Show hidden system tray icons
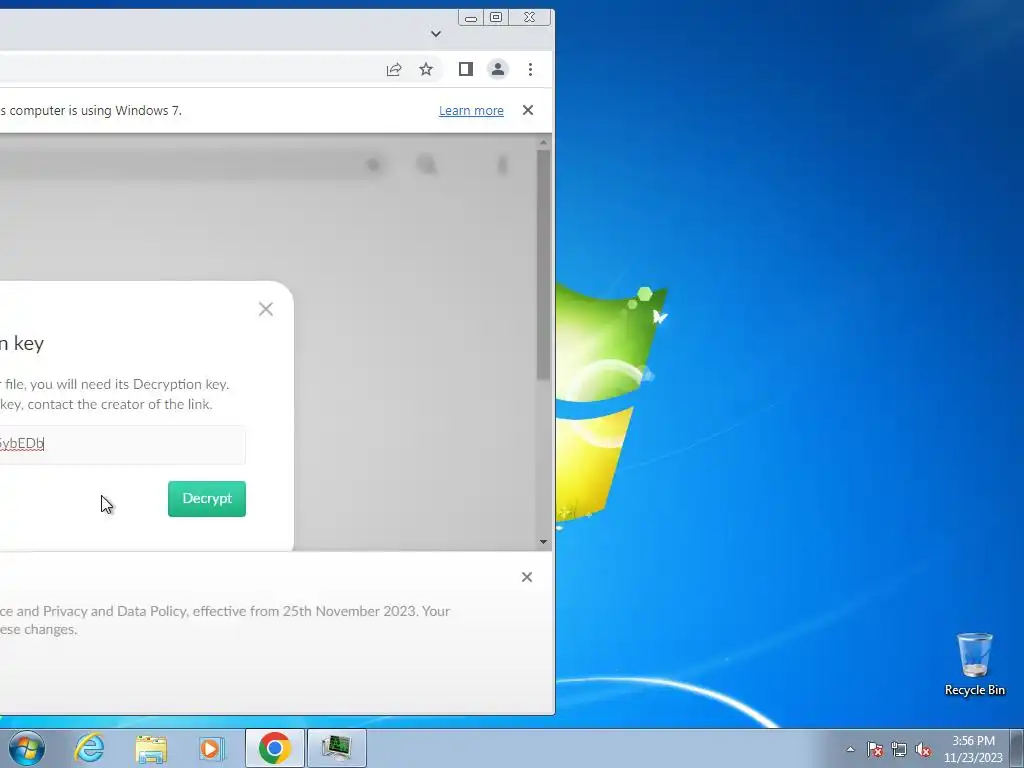 point(850,749)
